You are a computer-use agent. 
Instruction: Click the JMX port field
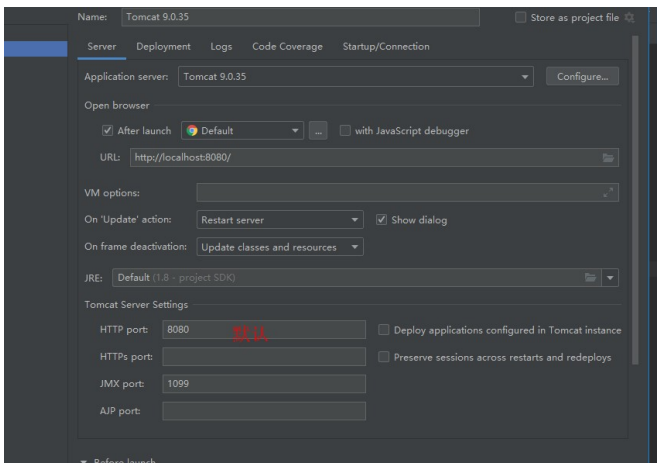tap(264, 384)
